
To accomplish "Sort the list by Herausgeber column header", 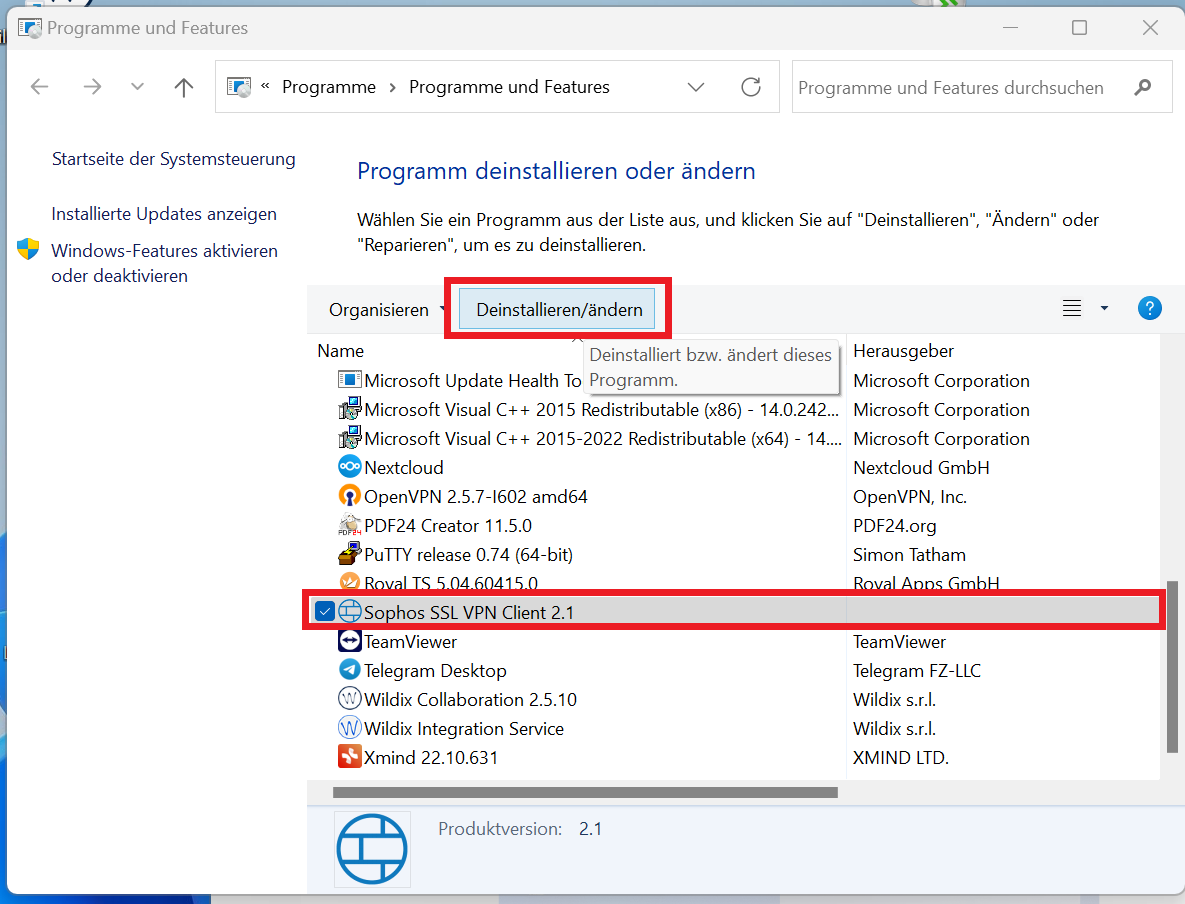I will coord(904,351).
